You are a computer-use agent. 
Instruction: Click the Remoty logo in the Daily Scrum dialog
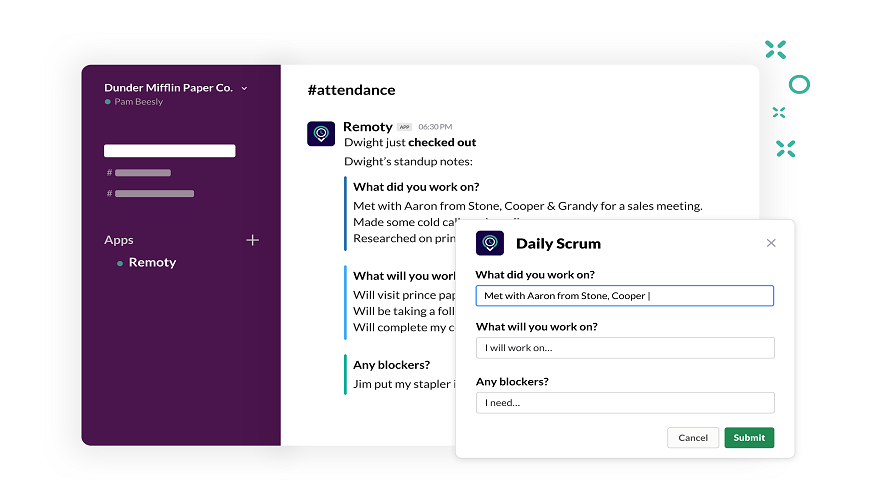[490, 243]
